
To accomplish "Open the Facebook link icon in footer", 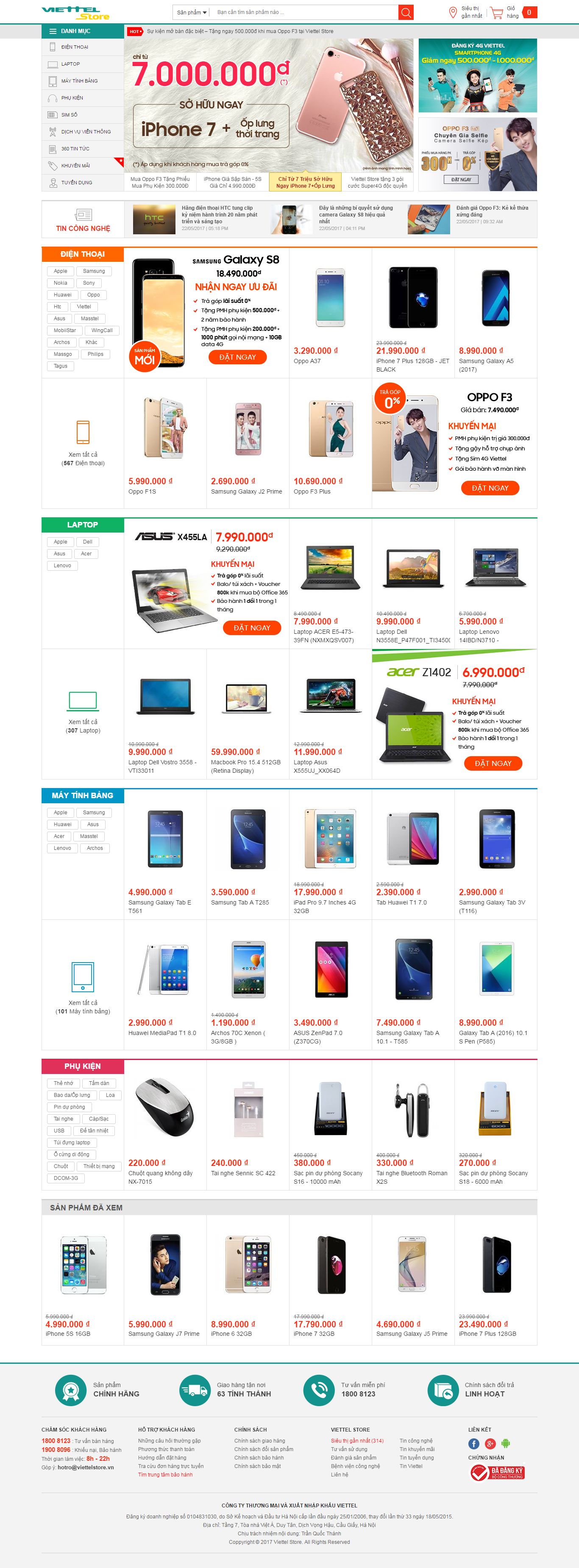I will click(x=474, y=1443).
